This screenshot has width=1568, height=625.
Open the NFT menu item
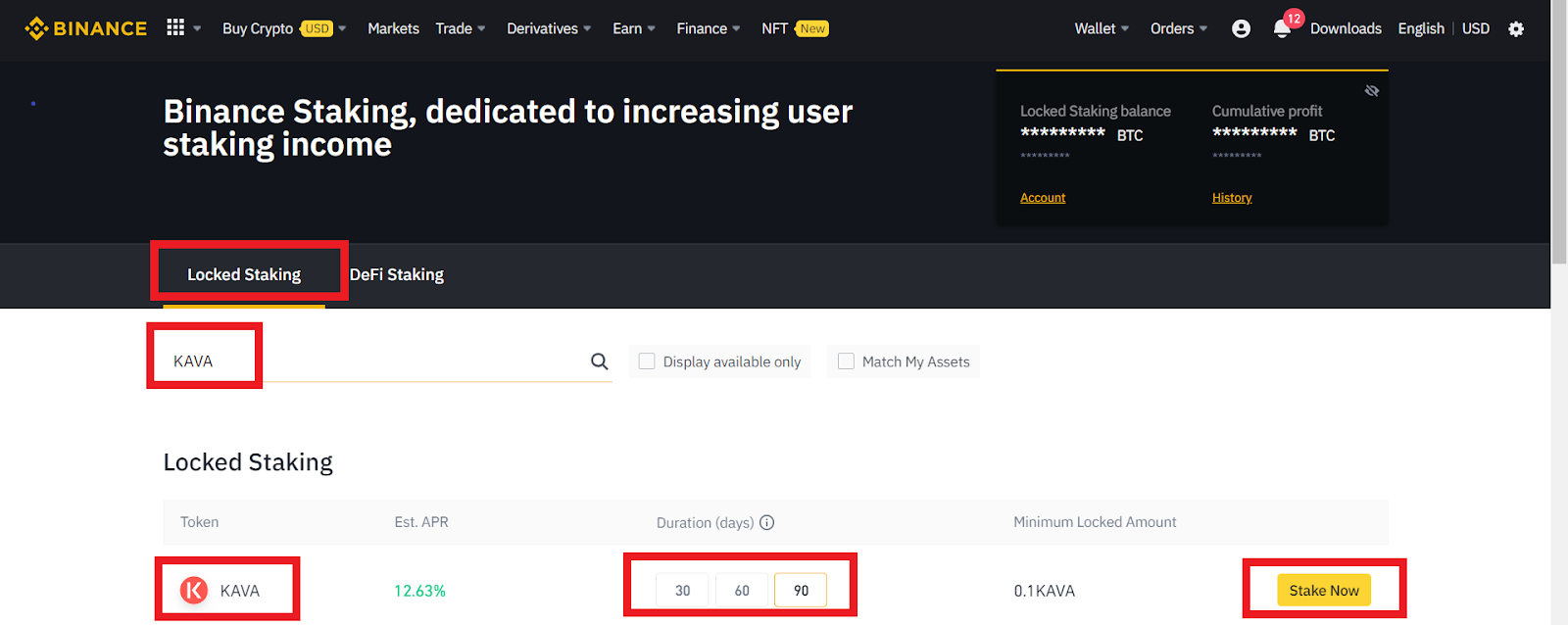tap(775, 28)
